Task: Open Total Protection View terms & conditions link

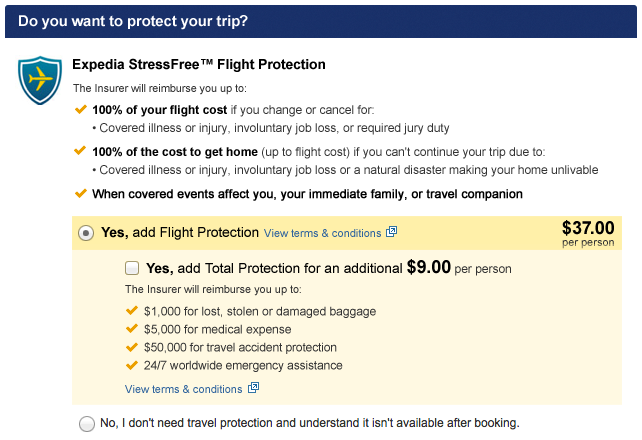Action: point(183,389)
